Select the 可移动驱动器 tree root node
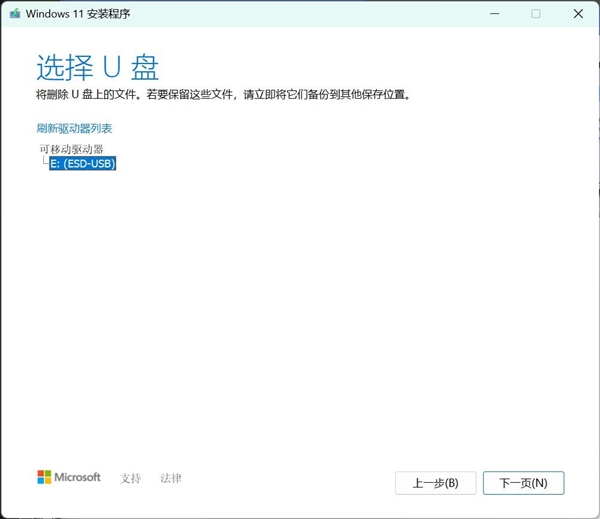Screen dimensions: 600x519 tap(71, 149)
